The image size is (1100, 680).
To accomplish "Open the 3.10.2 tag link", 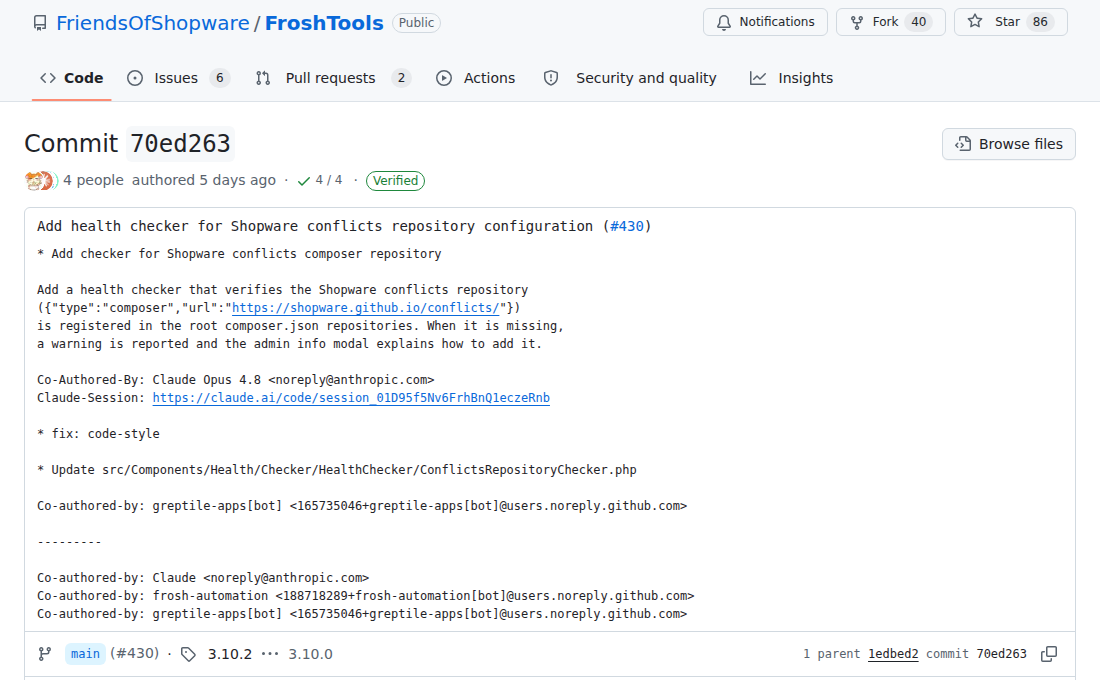I will [229, 654].
